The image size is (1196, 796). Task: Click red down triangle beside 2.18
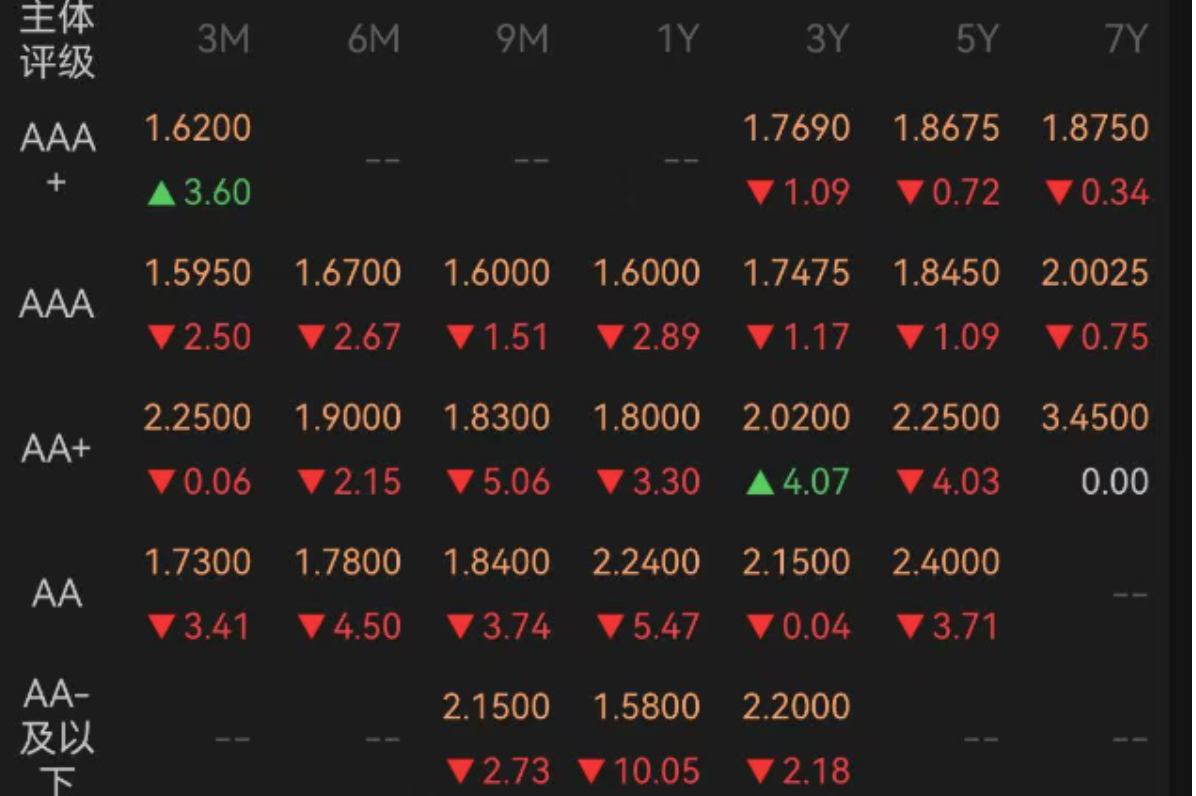760,772
